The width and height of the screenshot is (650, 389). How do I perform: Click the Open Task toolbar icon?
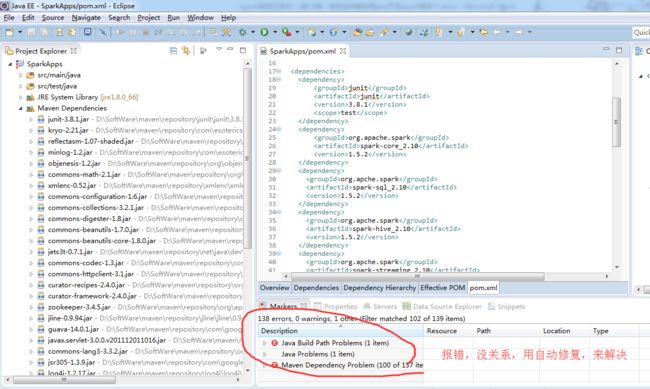(x=369, y=32)
